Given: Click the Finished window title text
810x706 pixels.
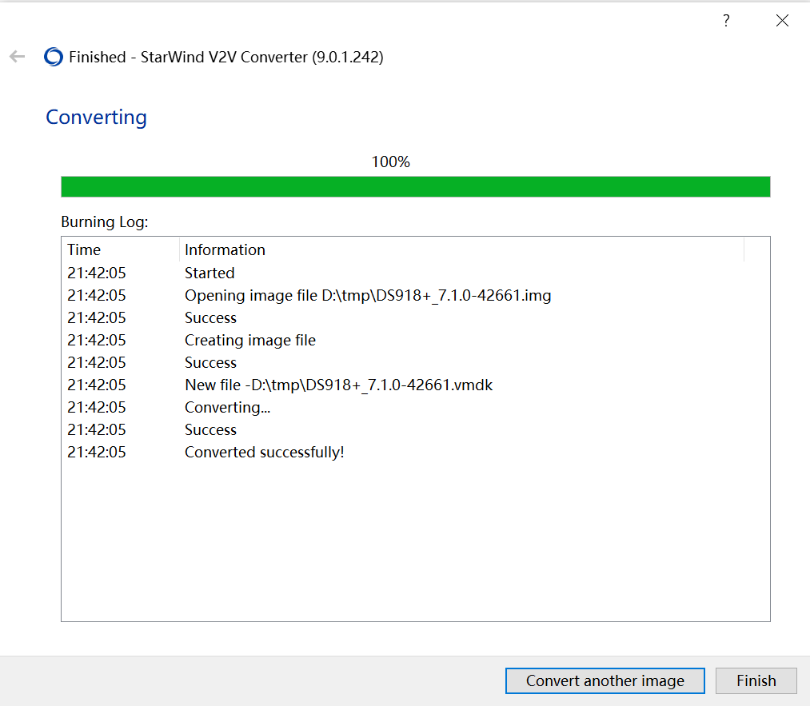Looking at the screenshot, I should tap(226, 57).
